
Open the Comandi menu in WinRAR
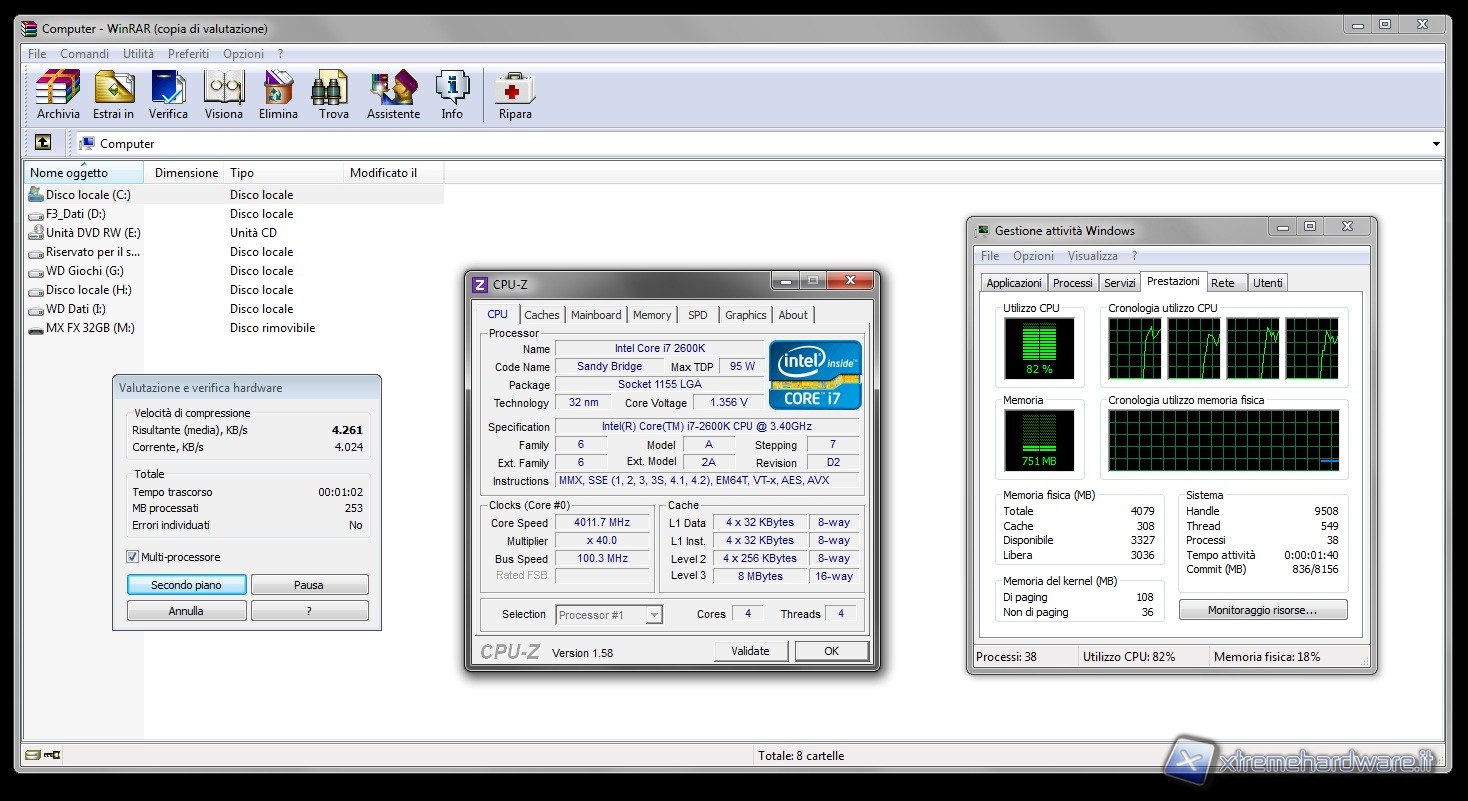85,54
